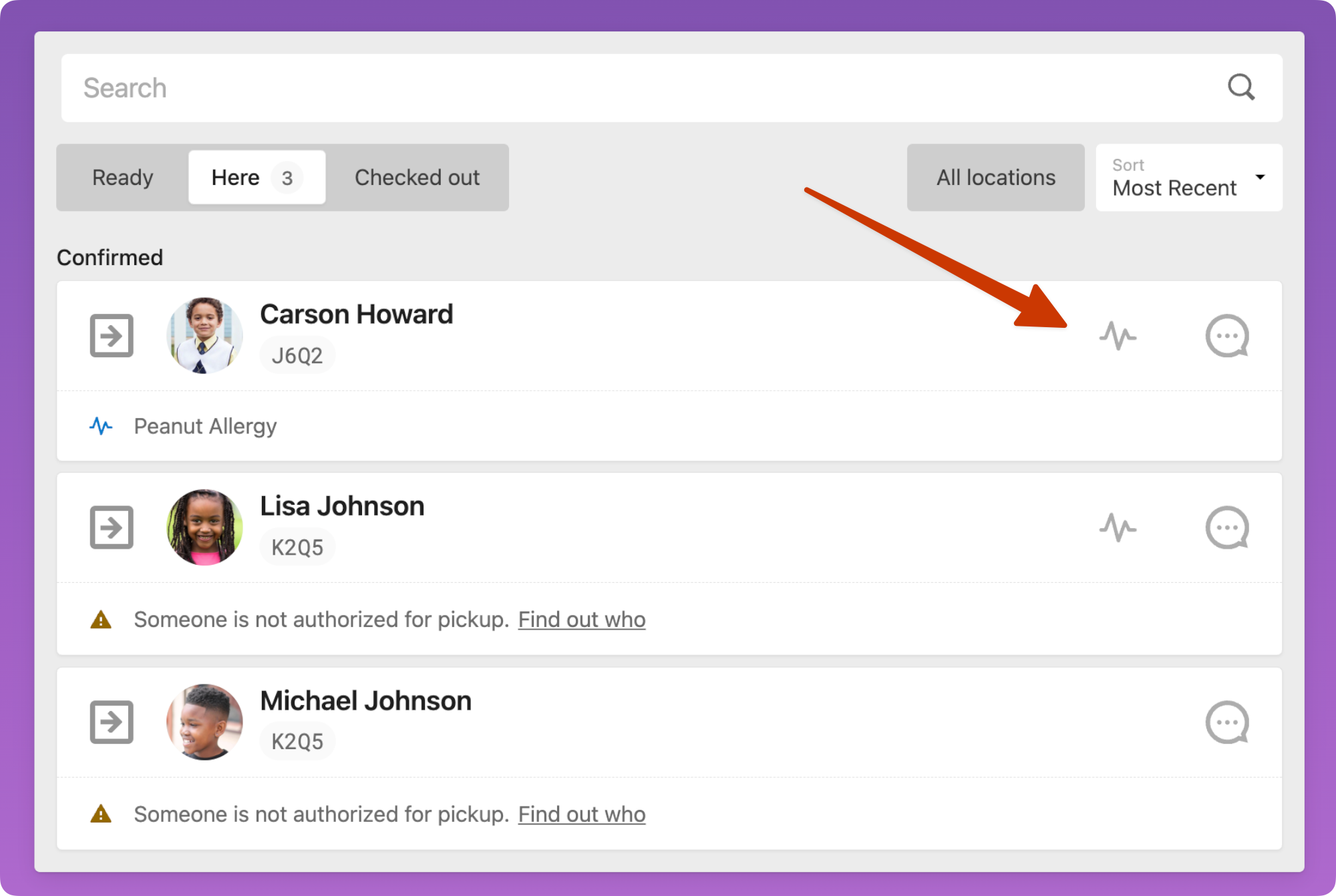The width and height of the screenshot is (1336, 896).
Task: Click Find out who link for Michael Johnson
Action: [x=582, y=815]
